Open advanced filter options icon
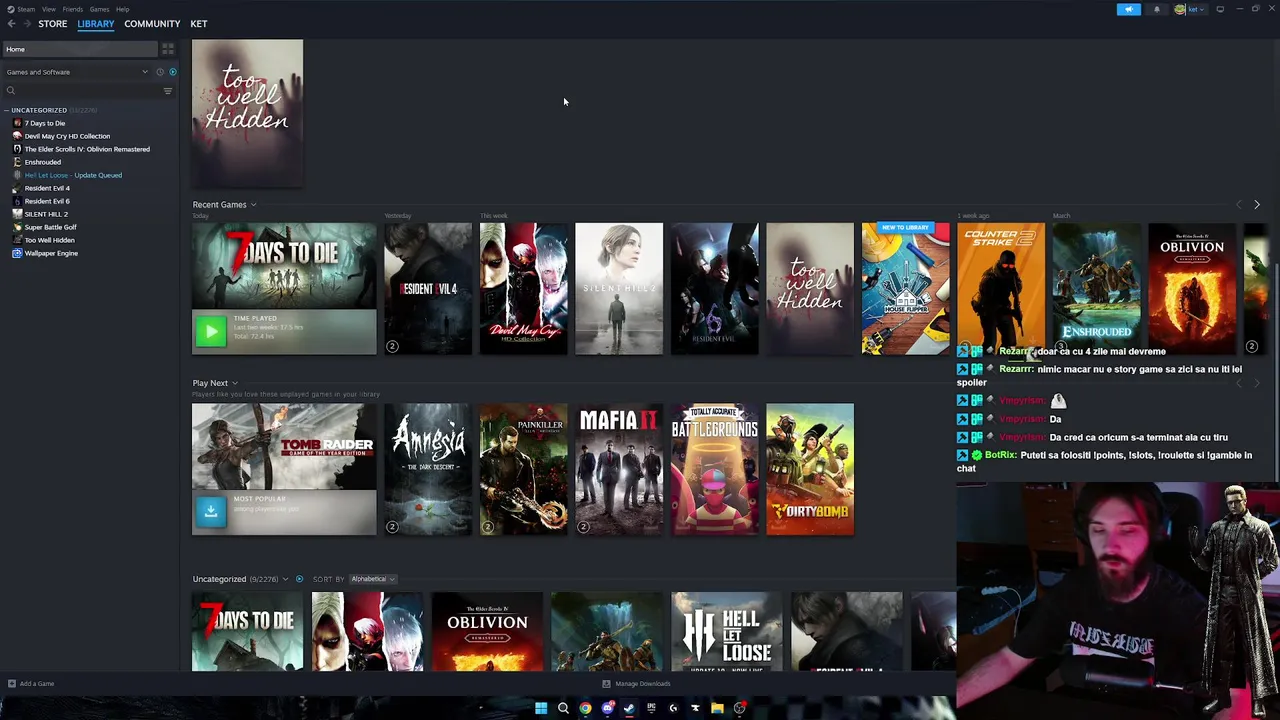This screenshot has width=1280, height=720. click(x=168, y=91)
